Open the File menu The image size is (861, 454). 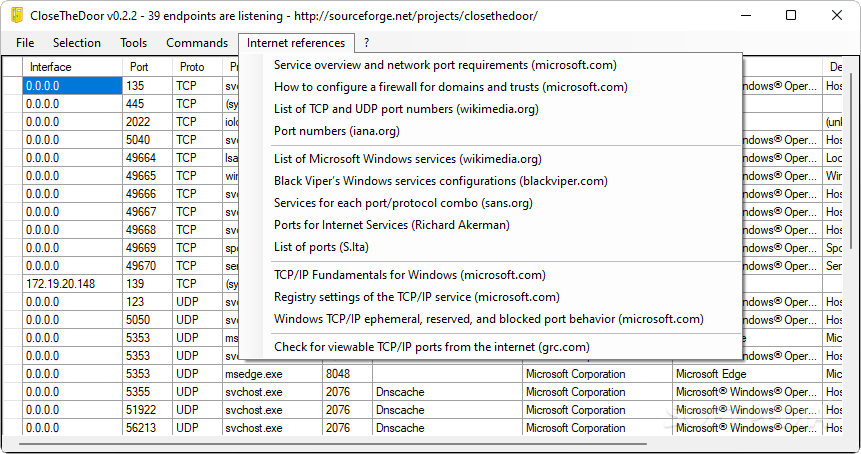pos(25,43)
